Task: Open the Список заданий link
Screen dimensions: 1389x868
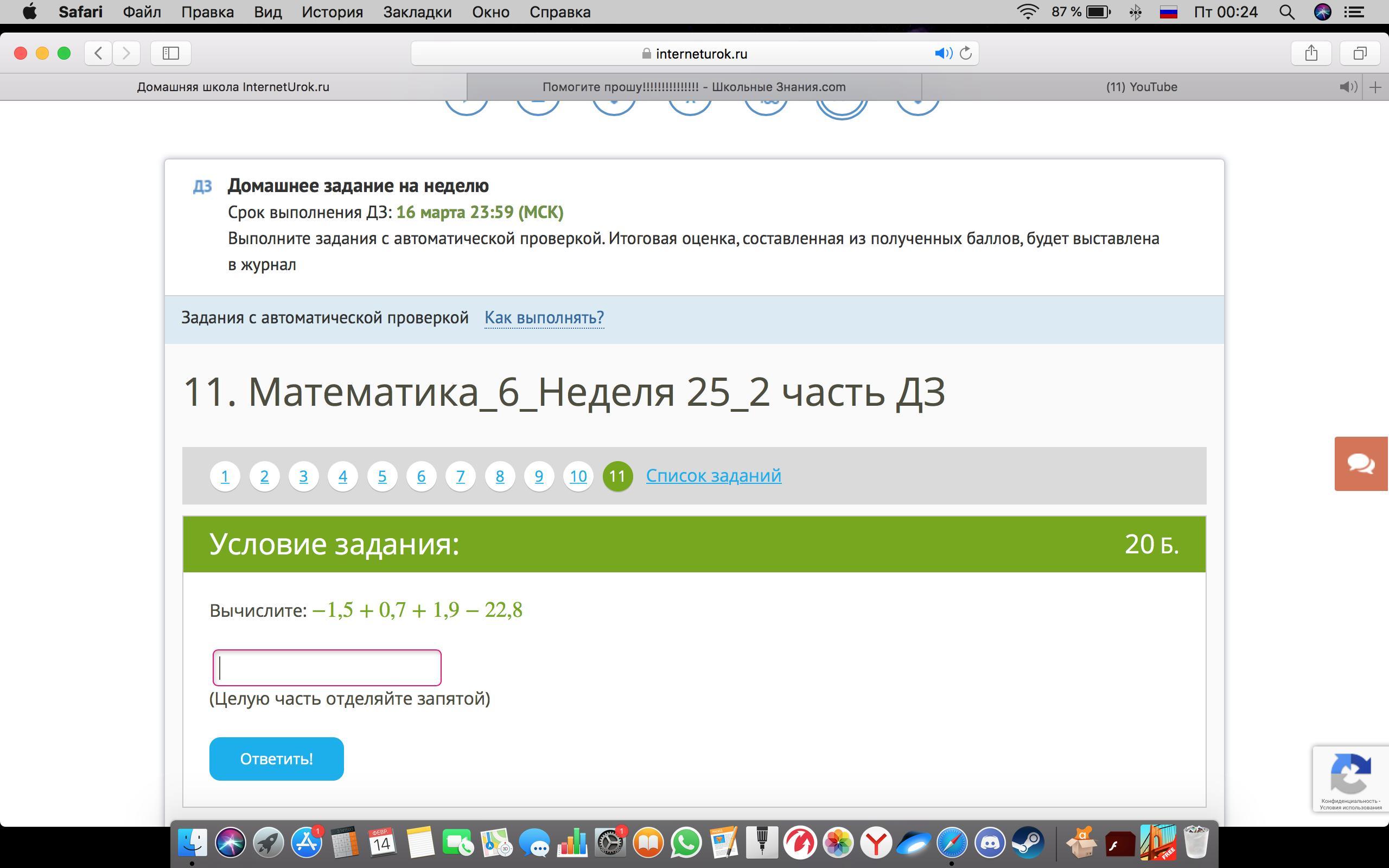Action: tap(713, 475)
